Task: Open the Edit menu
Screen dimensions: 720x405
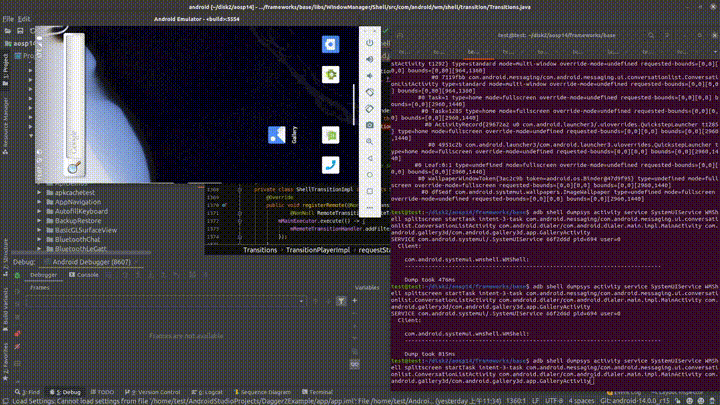Action: (x=24, y=19)
